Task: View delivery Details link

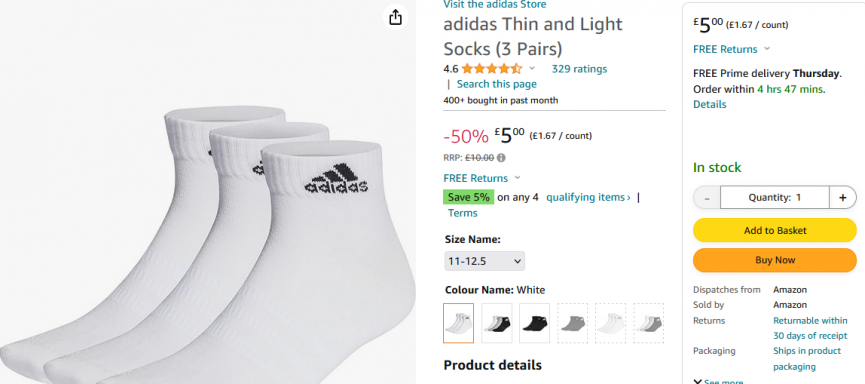Action: 709,104
